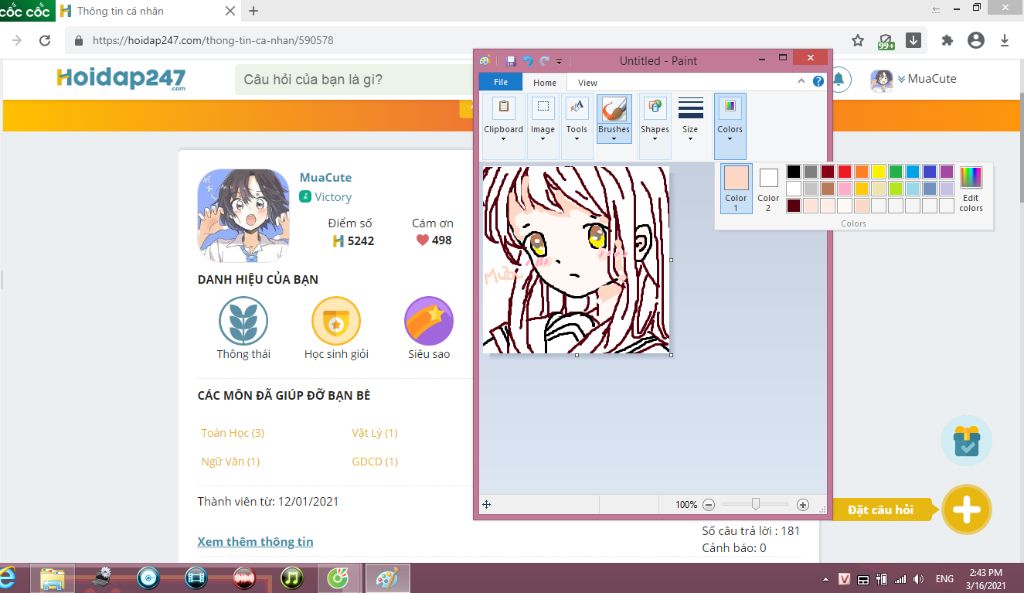Click Xem thêm thông tin link
1024x593 pixels.
pos(255,541)
